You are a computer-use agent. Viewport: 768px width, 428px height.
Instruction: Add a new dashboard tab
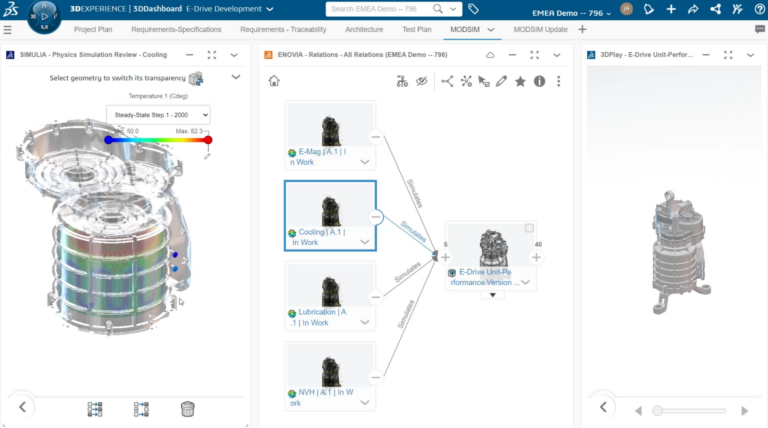(x=582, y=29)
